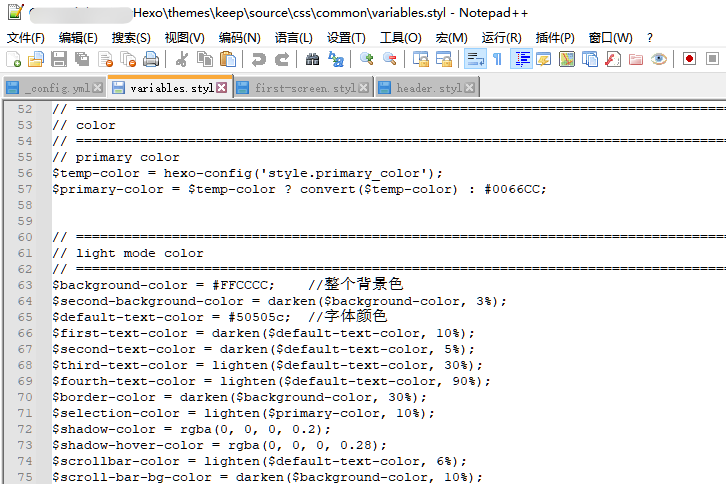
Task: Click the Open file folder icon
Action: coord(36,59)
